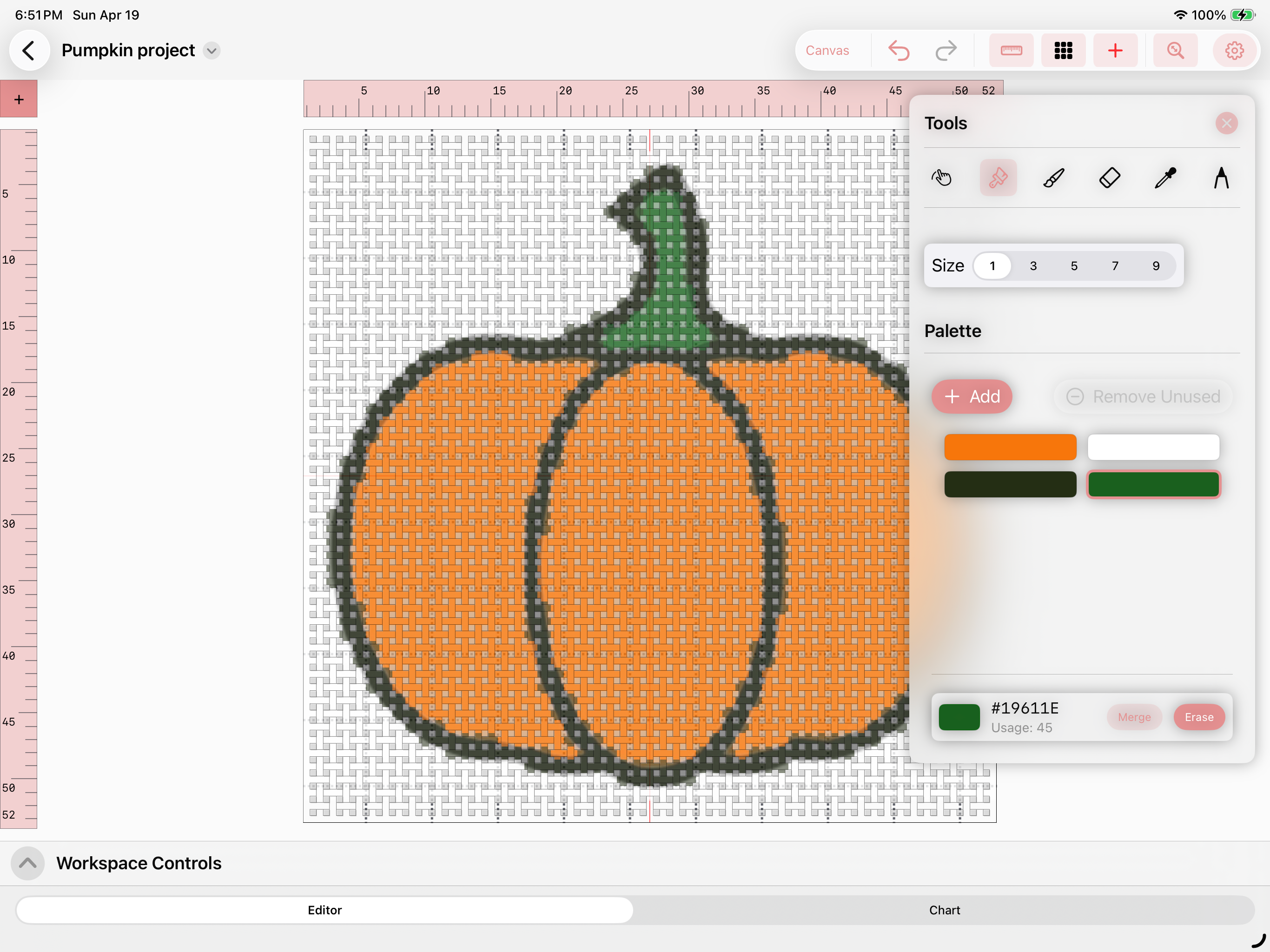Set brush size to 3

coord(1033,266)
